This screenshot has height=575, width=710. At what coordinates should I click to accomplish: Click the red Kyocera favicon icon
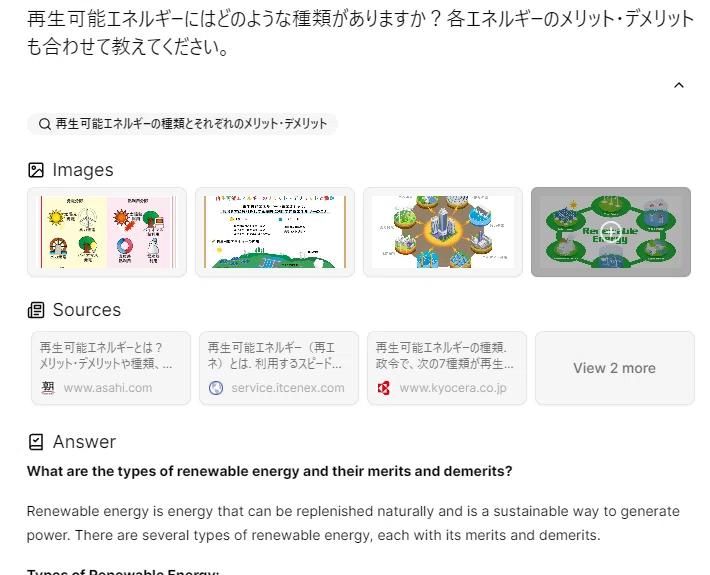384,388
